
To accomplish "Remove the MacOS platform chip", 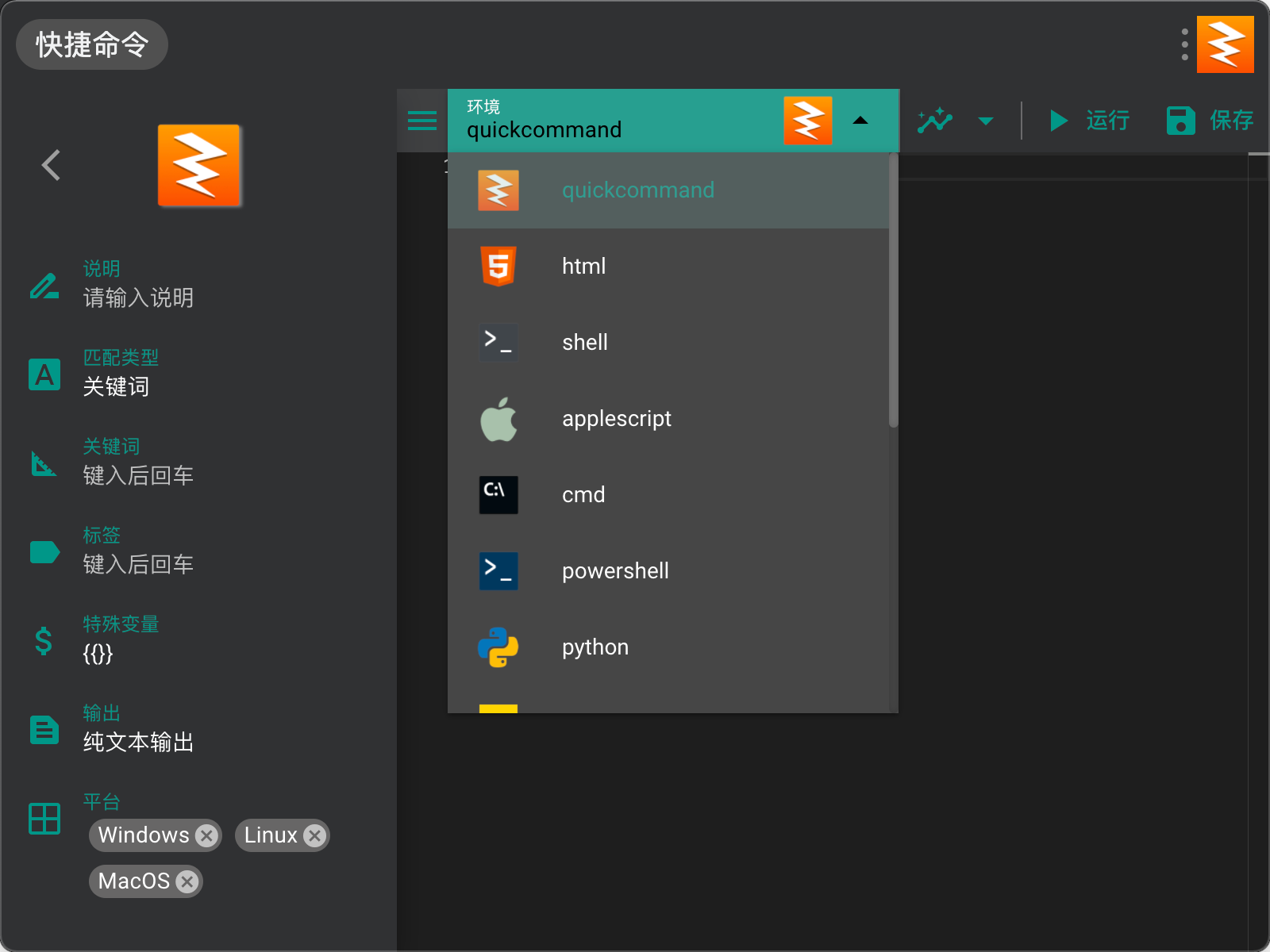I will click(x=187, y=881).
